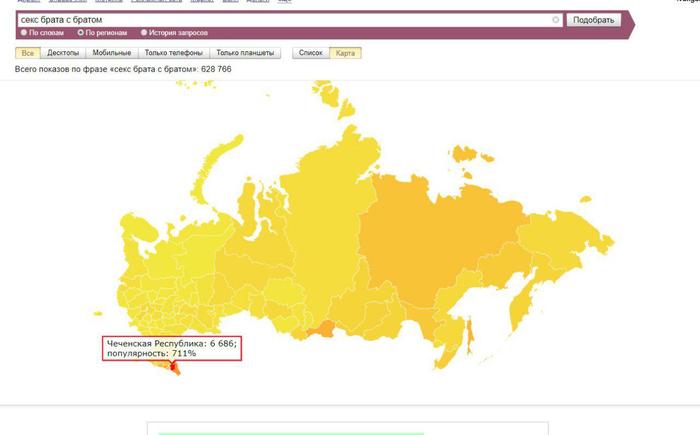Screen dimensions: 700x435
Task: Clear the search query with the X icon
Action: click(x=556, y=20)
